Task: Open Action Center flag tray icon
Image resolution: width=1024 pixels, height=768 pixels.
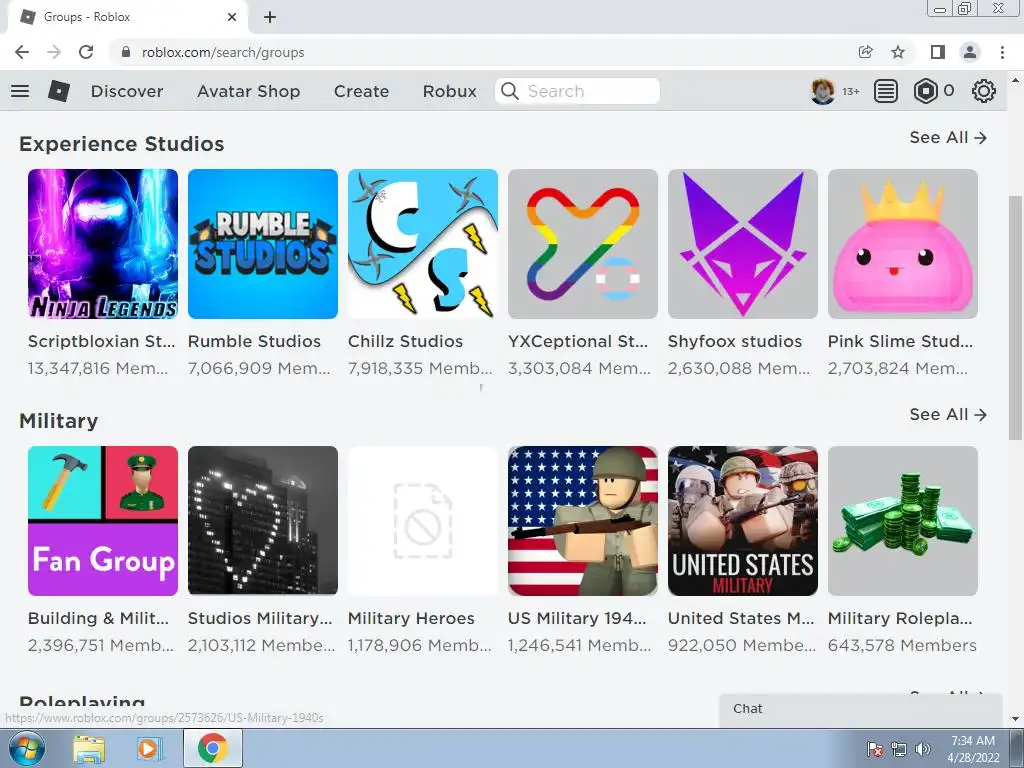Action: click(x=875, y=749)
